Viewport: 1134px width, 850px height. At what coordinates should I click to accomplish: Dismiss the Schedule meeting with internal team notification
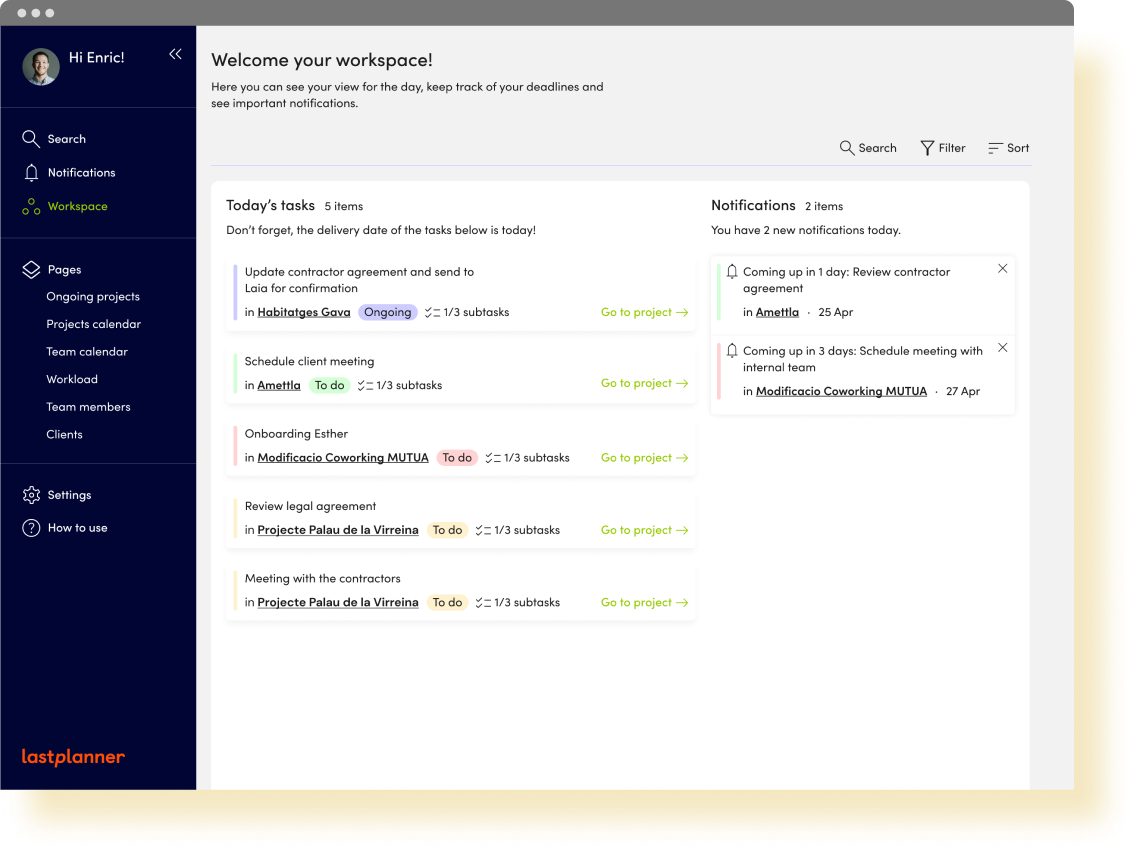coord(1002,347)
